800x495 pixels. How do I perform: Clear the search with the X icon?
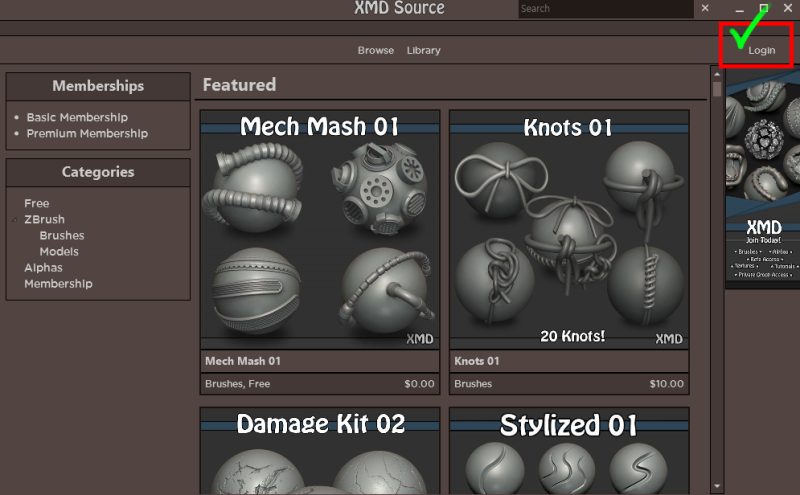point(705,8)
